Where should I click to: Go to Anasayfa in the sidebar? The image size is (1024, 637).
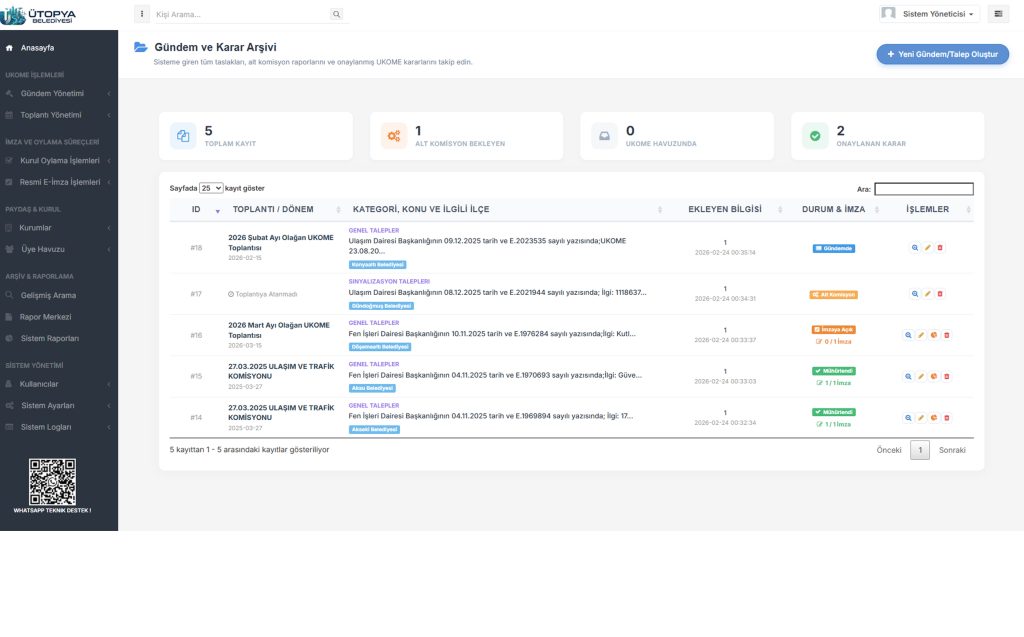[x=37, y=47]
